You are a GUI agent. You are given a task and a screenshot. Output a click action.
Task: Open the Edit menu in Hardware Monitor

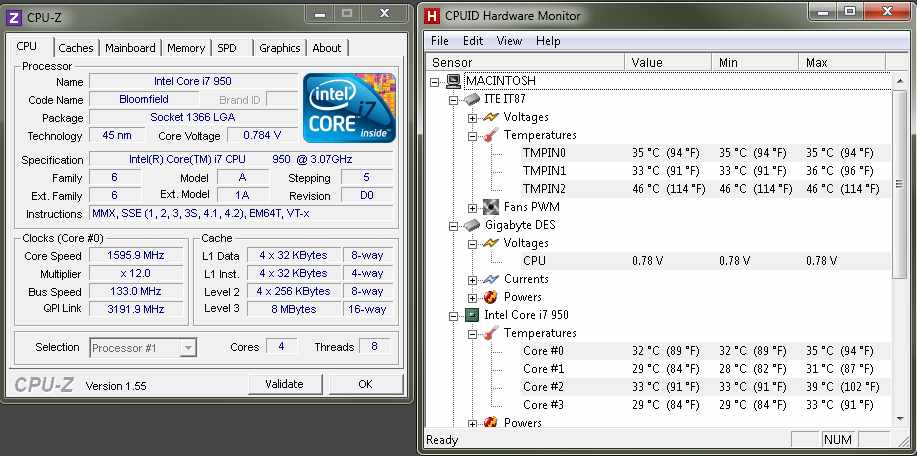point(473,41)
